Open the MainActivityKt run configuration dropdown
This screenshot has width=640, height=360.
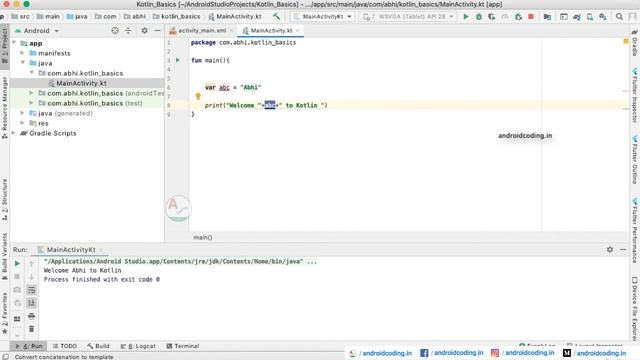[323, 17]
